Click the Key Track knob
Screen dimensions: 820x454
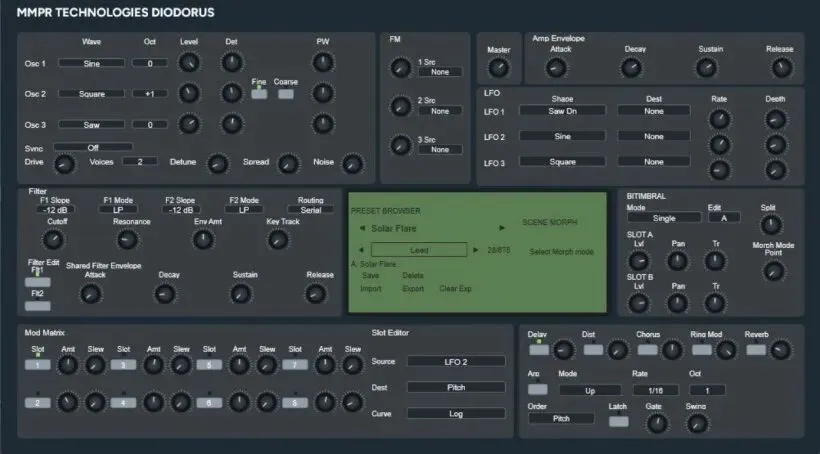click(x=278, y=240)
